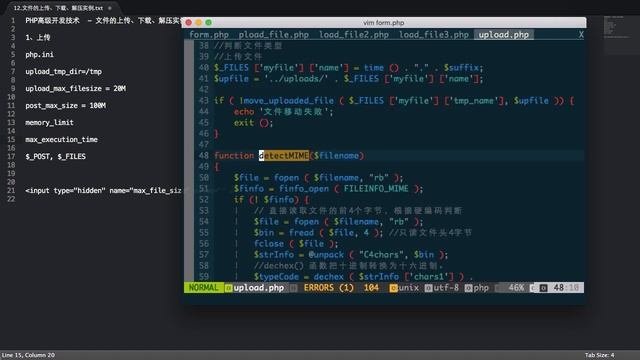This screenshot has height=360, width=640.
Task: Click the red close button of vim window
Action: point(189,22)
